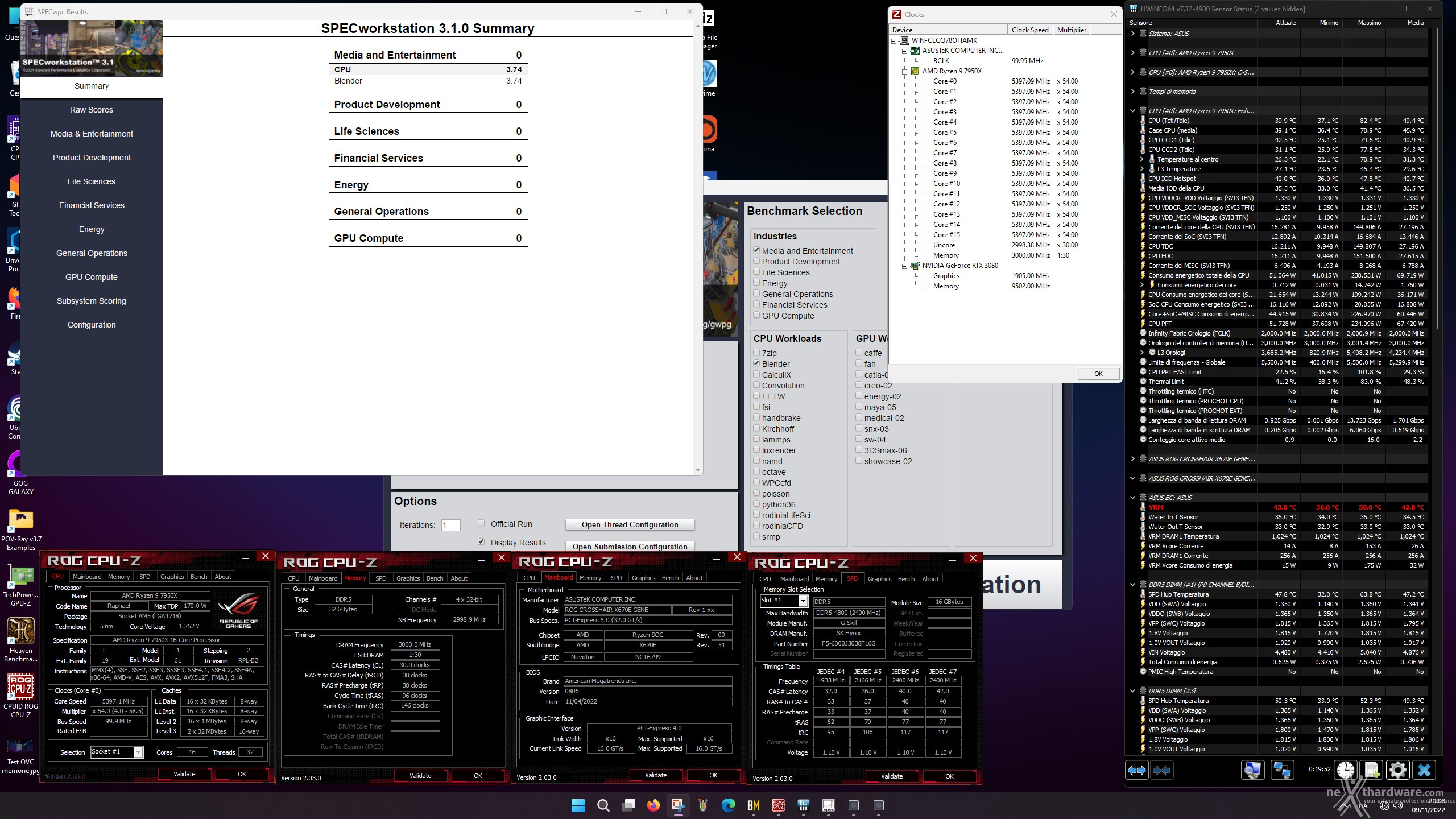
Task: Check GPU Compute industry checkbox
Action: pos(756,315)
